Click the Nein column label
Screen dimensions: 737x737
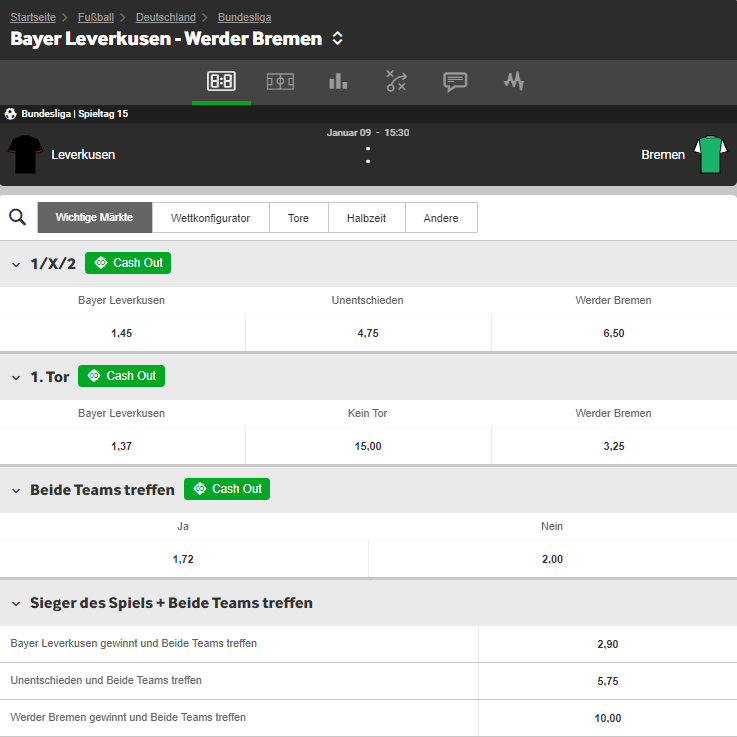(552, 526)
